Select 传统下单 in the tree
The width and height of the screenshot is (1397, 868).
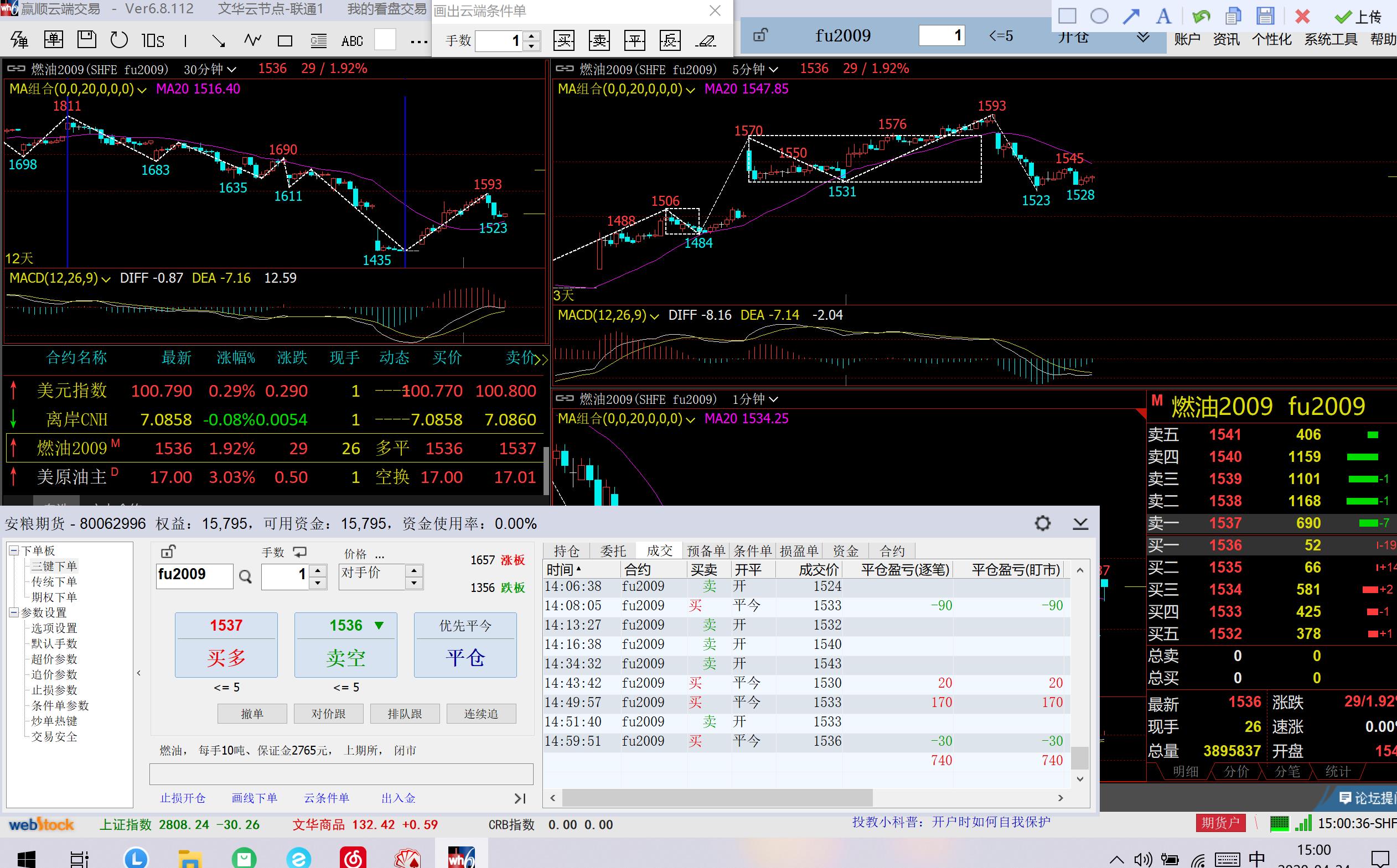(54, 581)
